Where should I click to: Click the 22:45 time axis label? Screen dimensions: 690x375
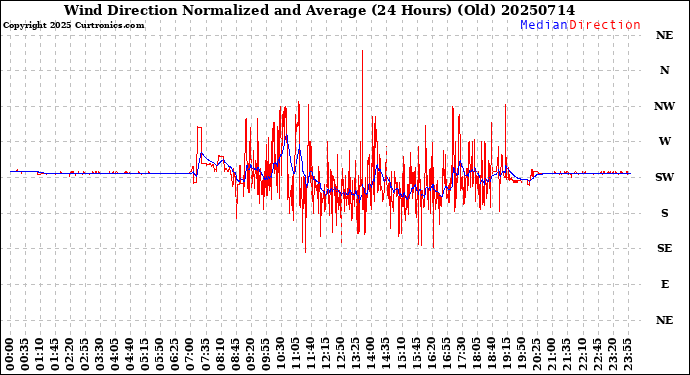coord(597,354)
